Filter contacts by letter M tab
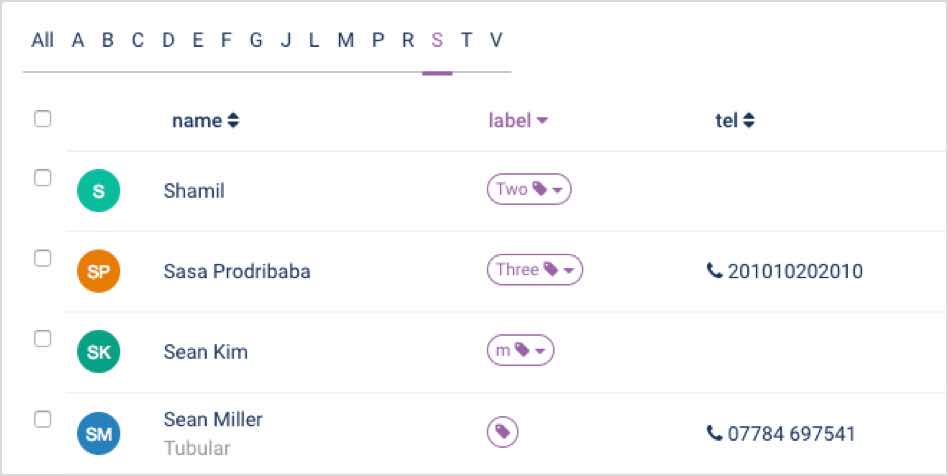Viewport: 948px width, 476px height. click(x=345, y=41)
